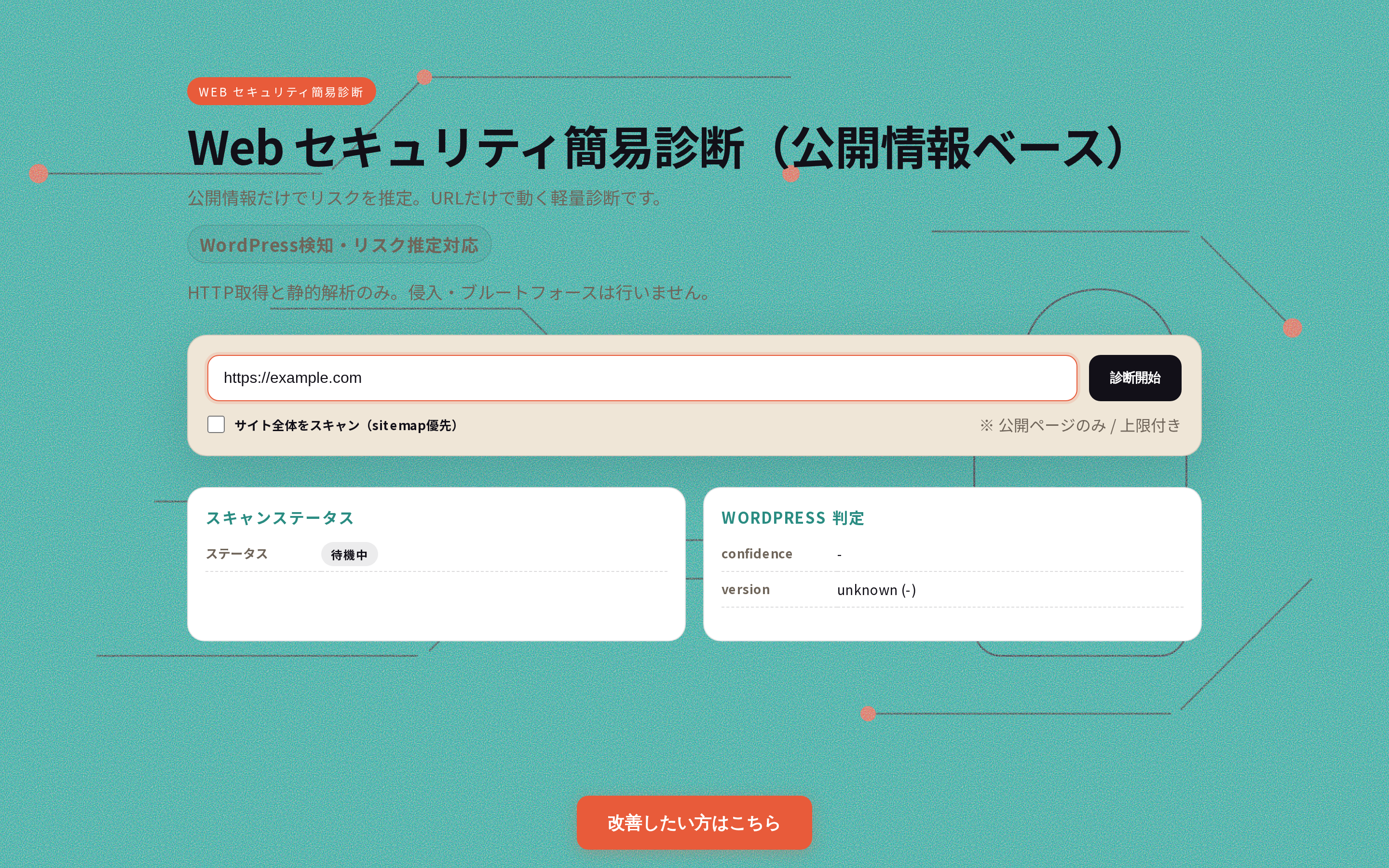1389x868 pixels.
Task: Start diagnosis with the 診断開始 button
Action: pos(1135,378)
